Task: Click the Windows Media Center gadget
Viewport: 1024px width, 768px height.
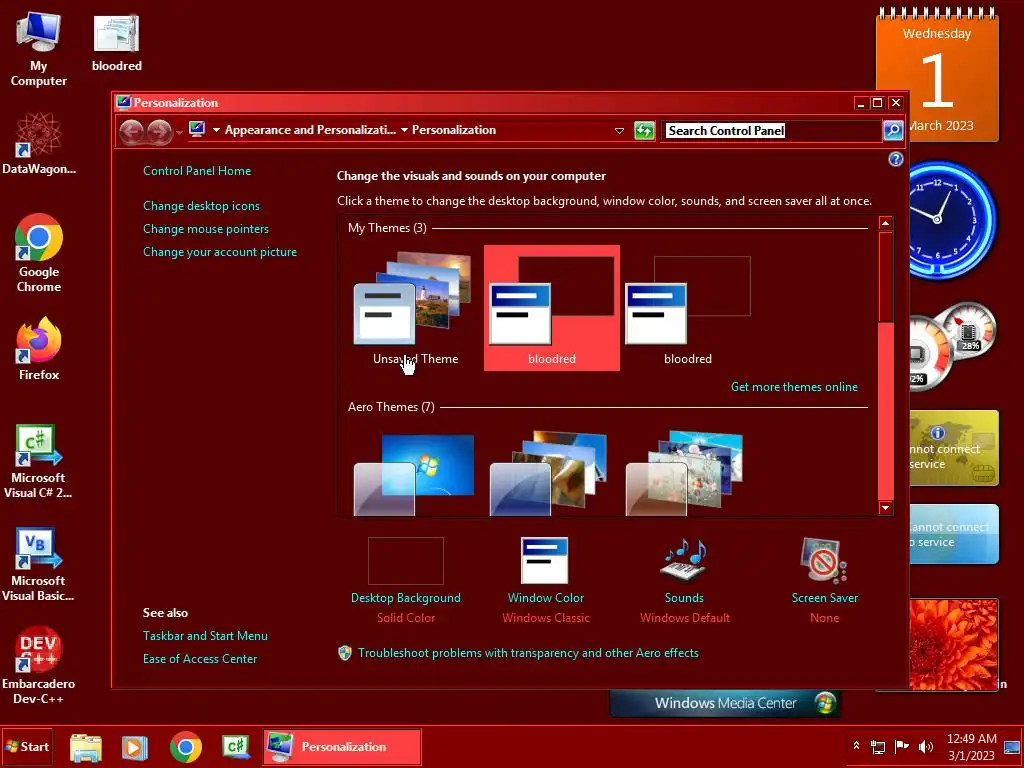Action: (x=725, y=703)
